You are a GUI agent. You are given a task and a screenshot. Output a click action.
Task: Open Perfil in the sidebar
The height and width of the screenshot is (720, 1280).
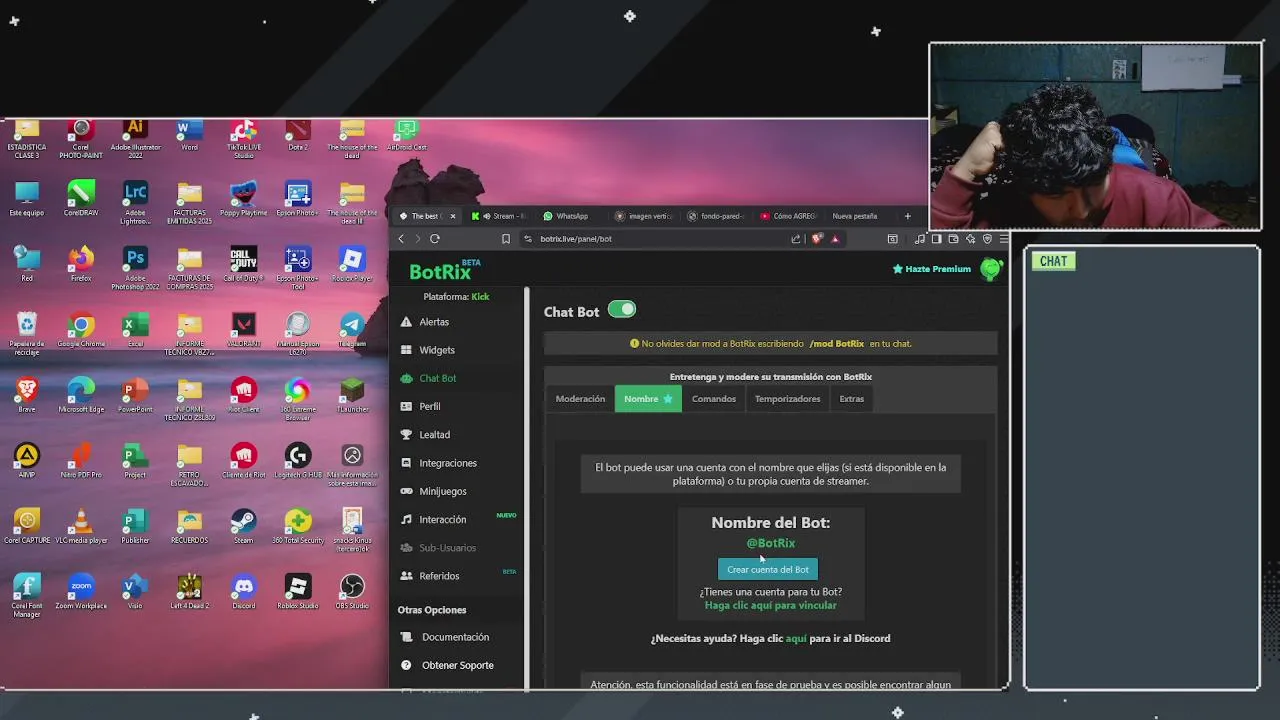click(x=421, y=406)
